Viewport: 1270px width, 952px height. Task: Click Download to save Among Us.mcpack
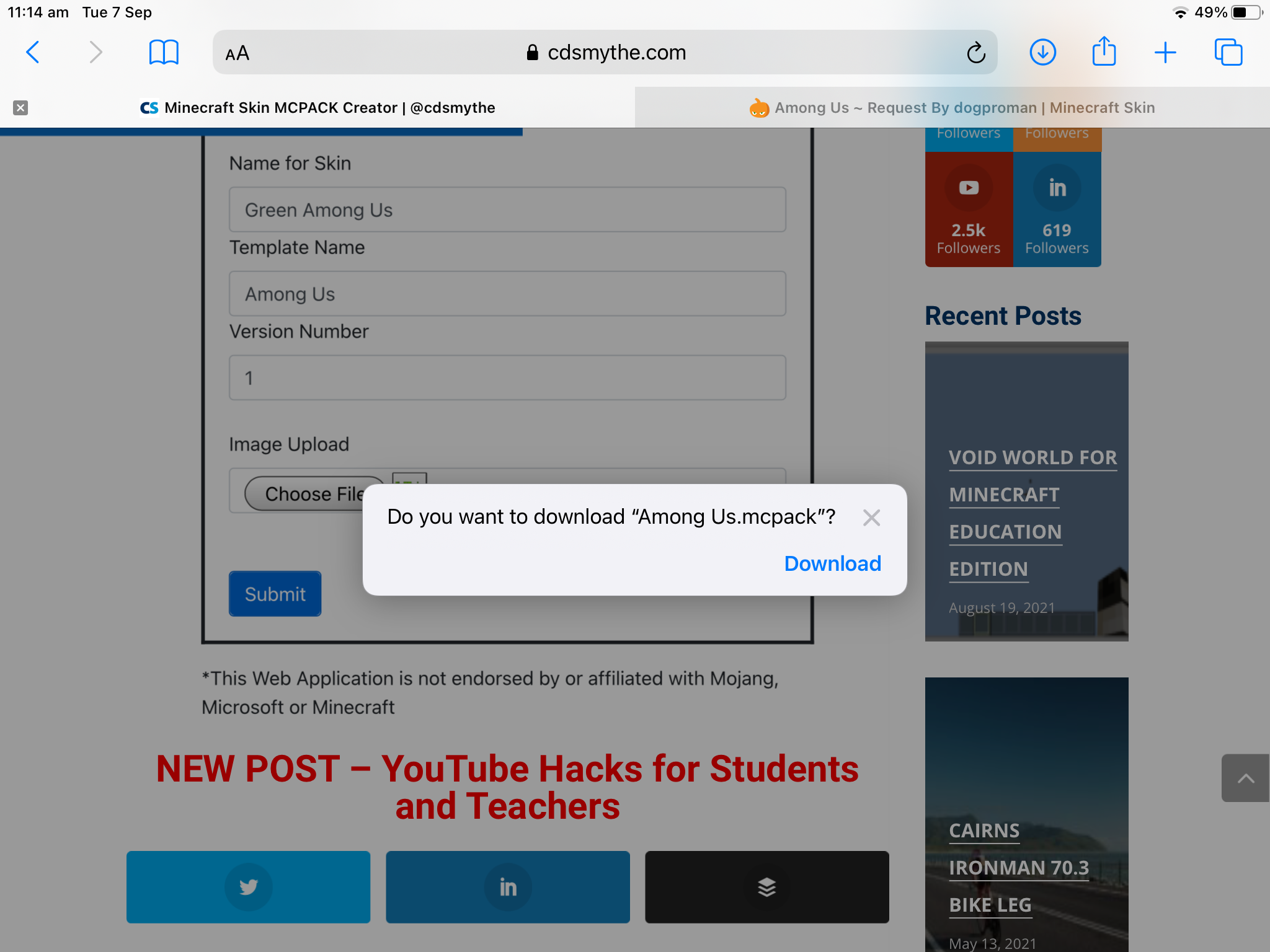(x=832, y=563)
